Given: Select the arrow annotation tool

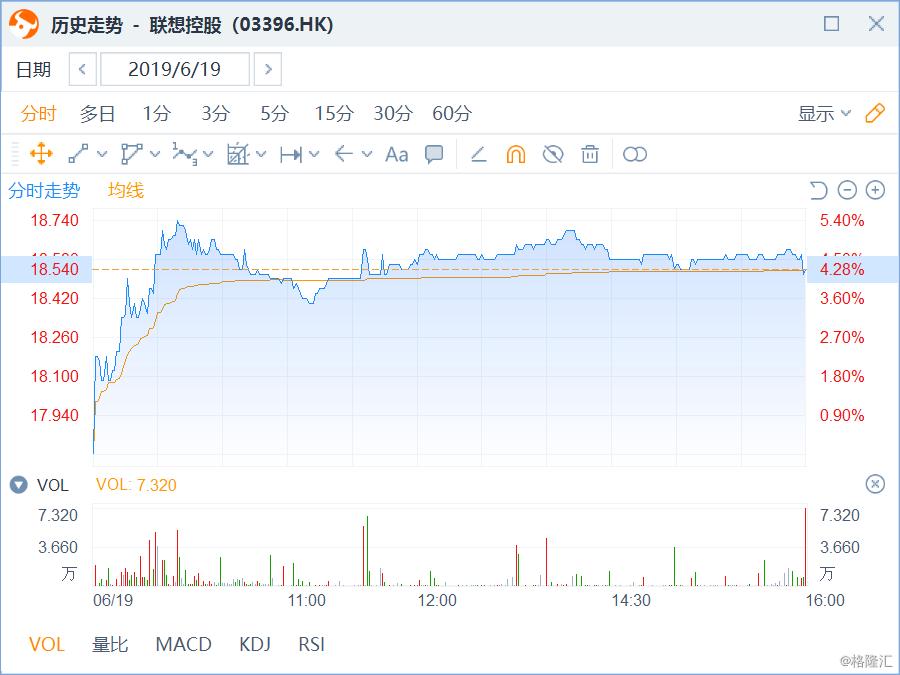Looking at the screenshot, I should click(x=344, y=154).
